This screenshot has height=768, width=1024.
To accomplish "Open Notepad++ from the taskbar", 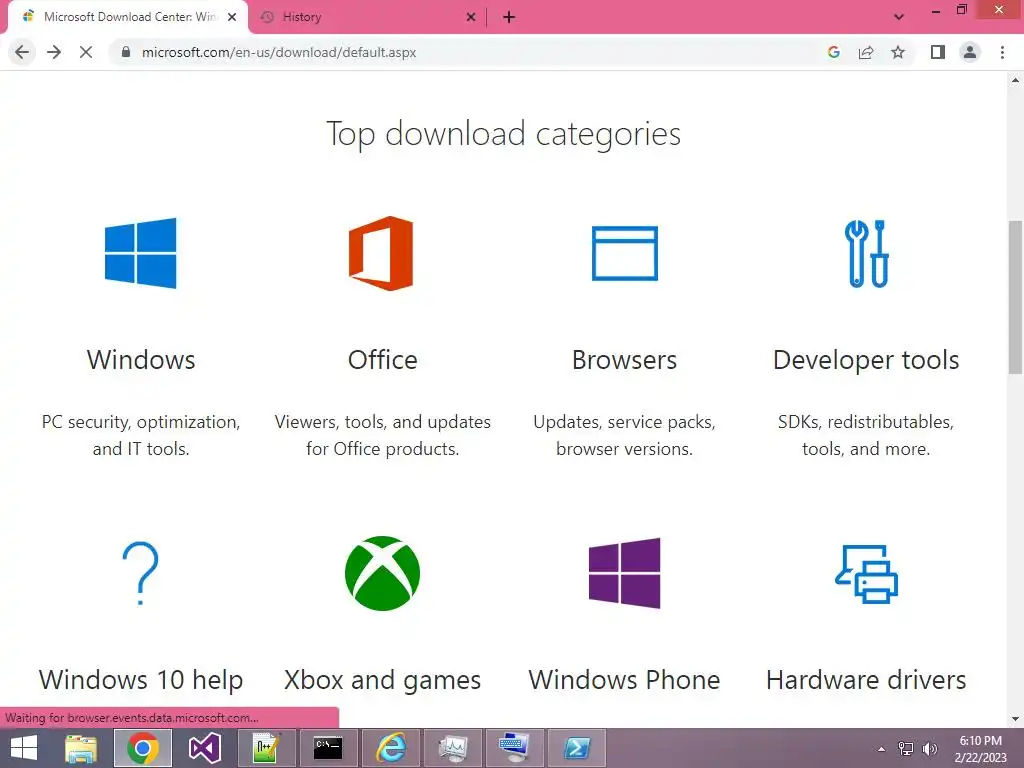I will point(266,748).
